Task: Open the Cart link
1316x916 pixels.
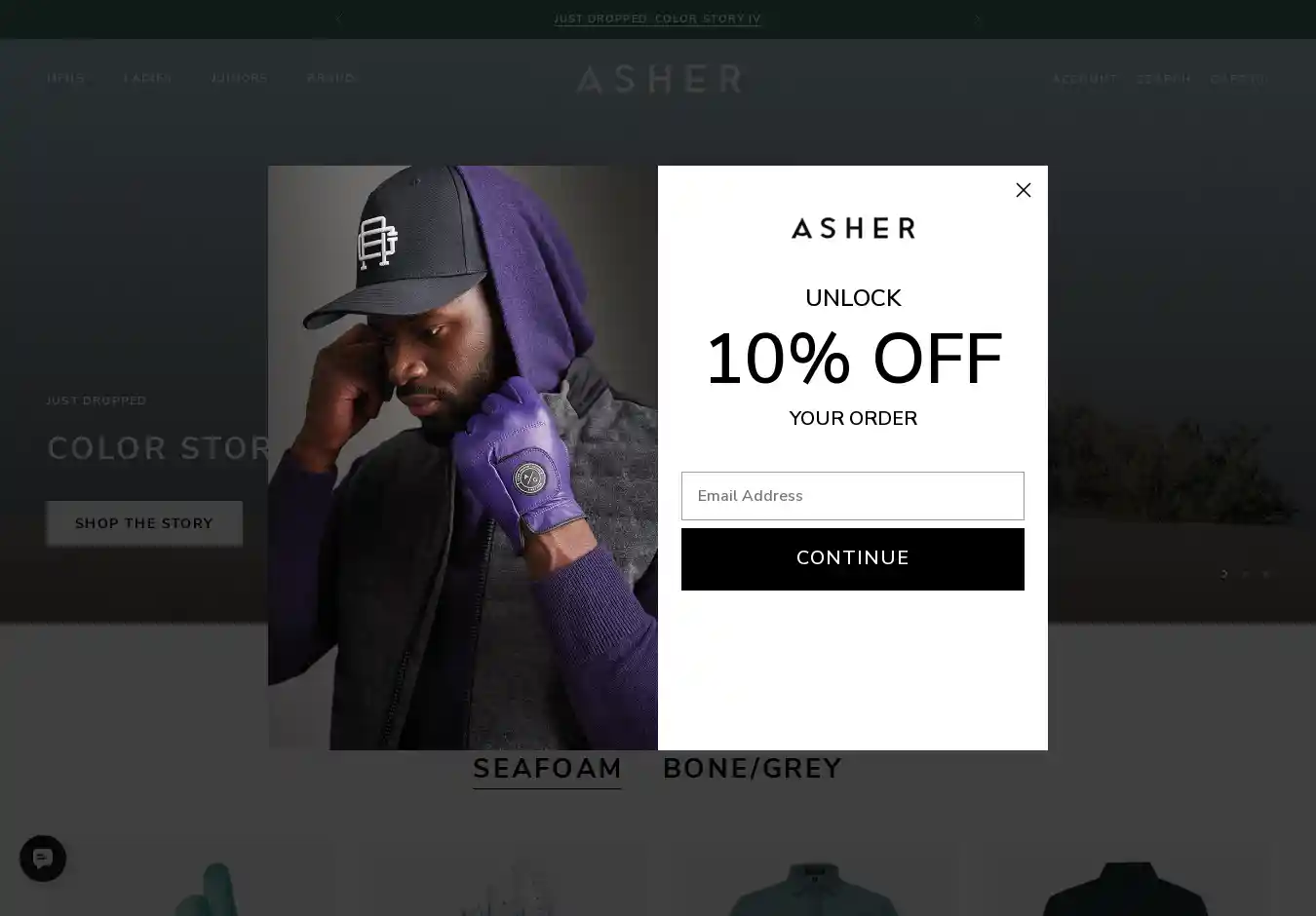Action: [1239, 79]
